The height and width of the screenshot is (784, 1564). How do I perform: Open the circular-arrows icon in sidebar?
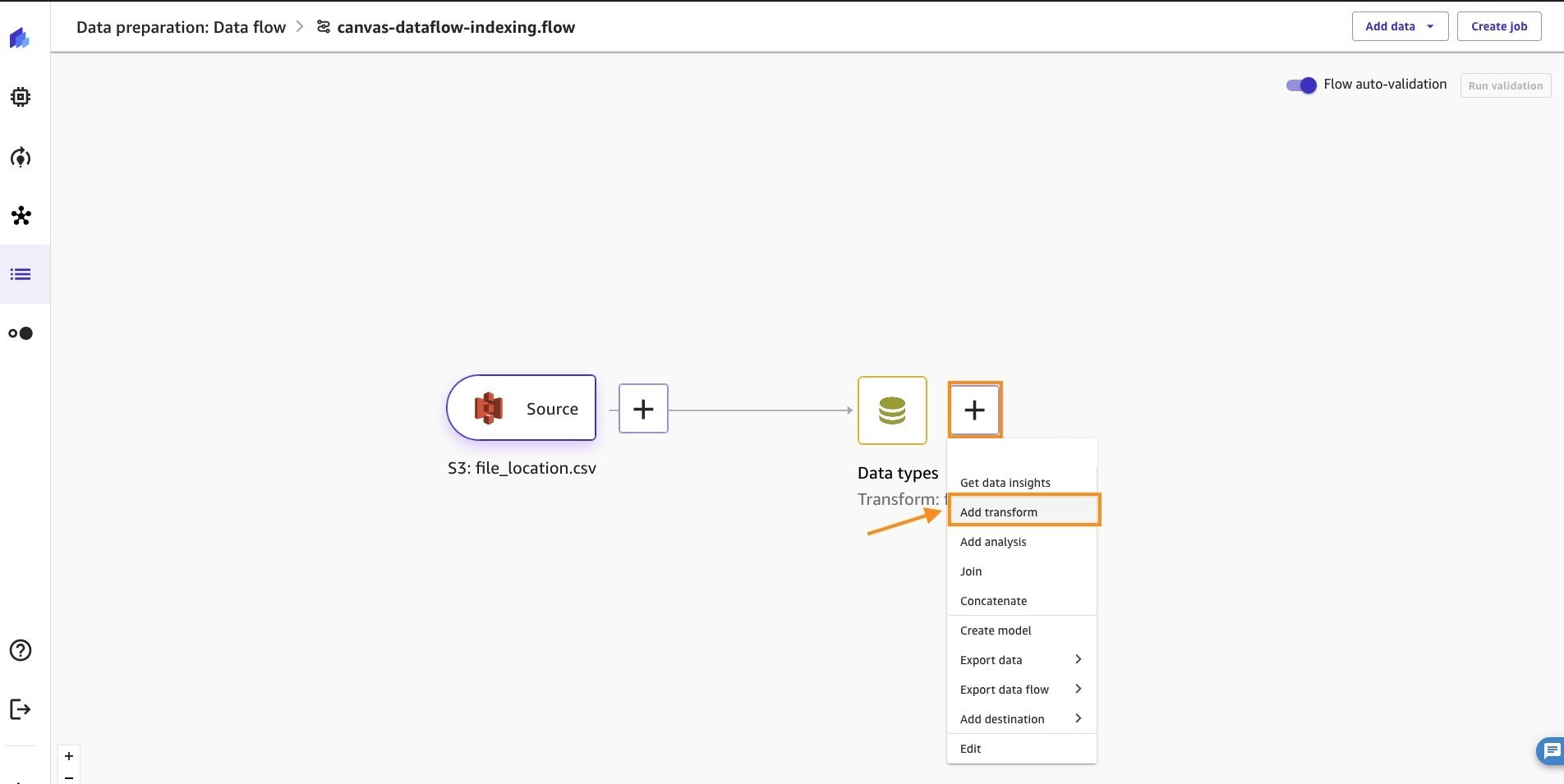(x=21, y=157)
